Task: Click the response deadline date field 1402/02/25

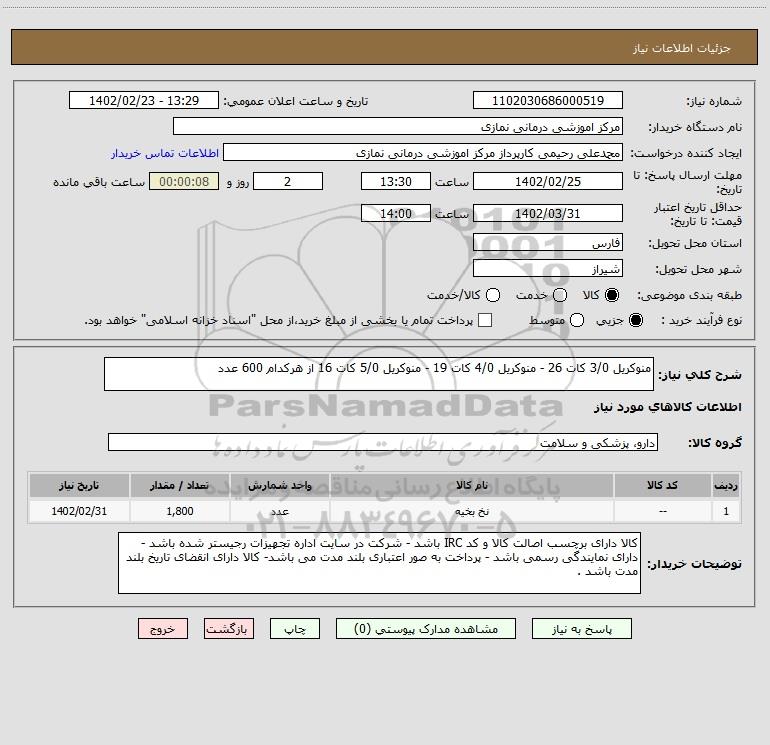Action: coord(547,181)
